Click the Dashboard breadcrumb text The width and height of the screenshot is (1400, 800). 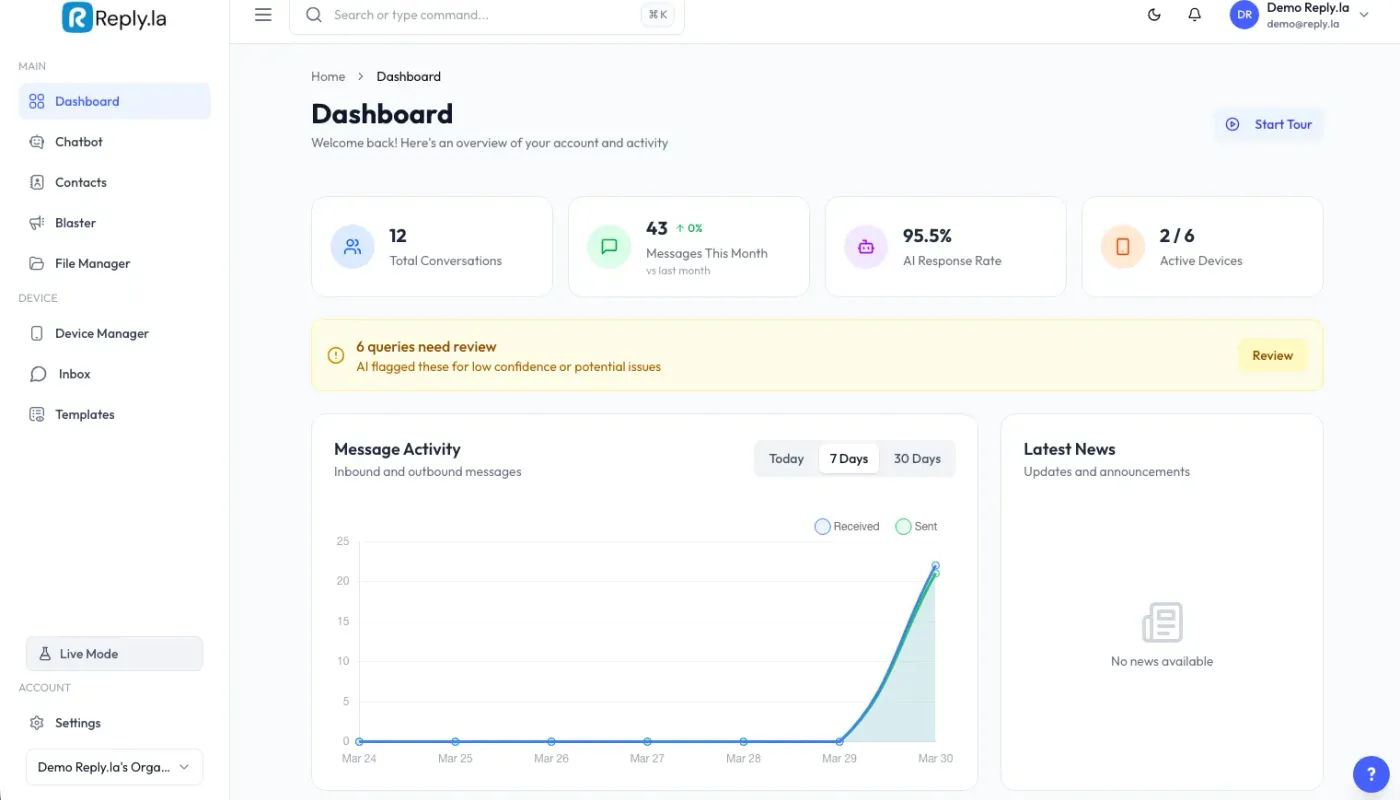[408, 76]
